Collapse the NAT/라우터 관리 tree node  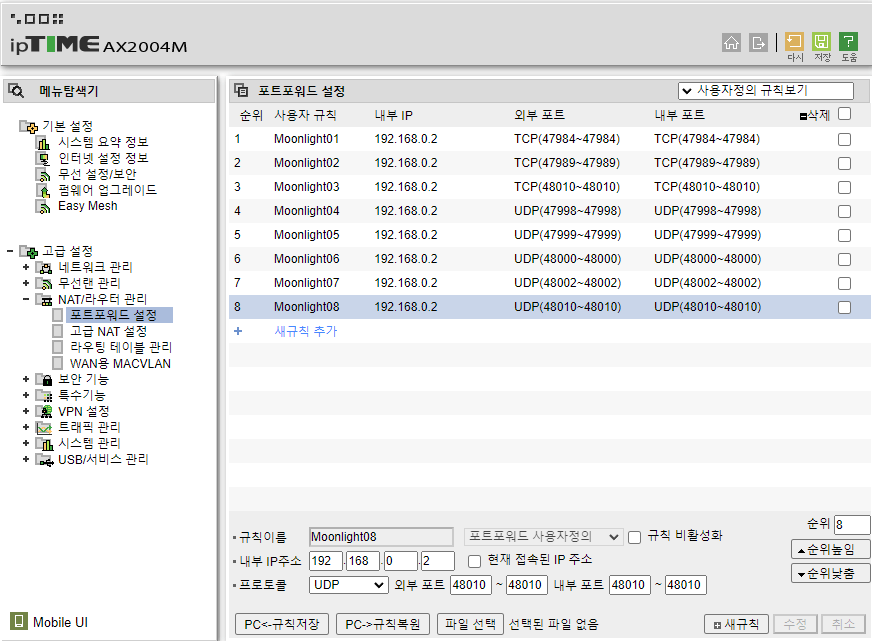26,300
